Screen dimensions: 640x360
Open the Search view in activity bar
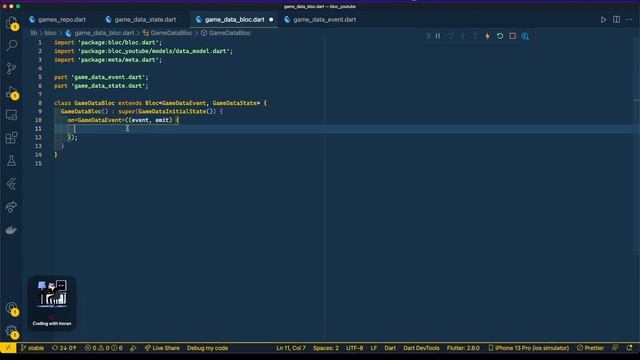point(11,45)
